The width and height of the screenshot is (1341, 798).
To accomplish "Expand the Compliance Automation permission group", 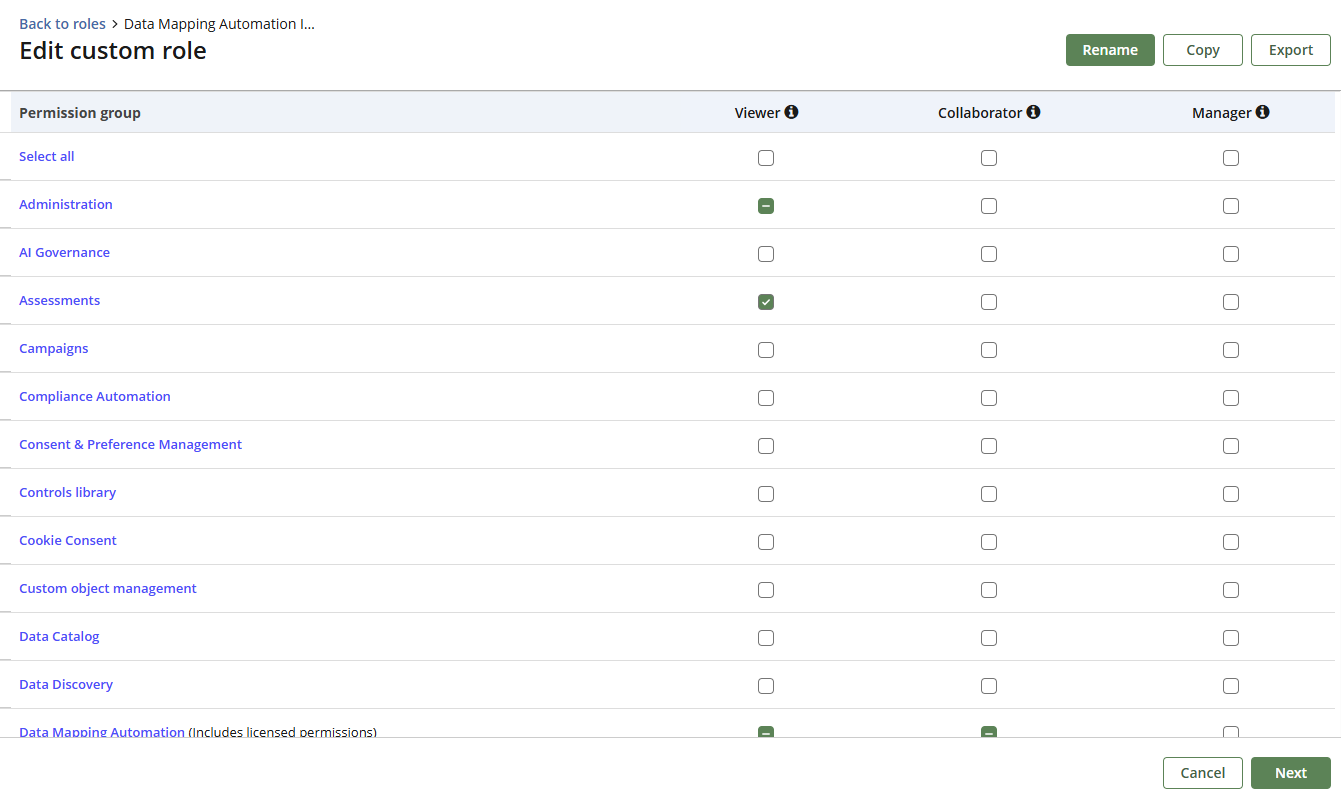I will (95, 396).
